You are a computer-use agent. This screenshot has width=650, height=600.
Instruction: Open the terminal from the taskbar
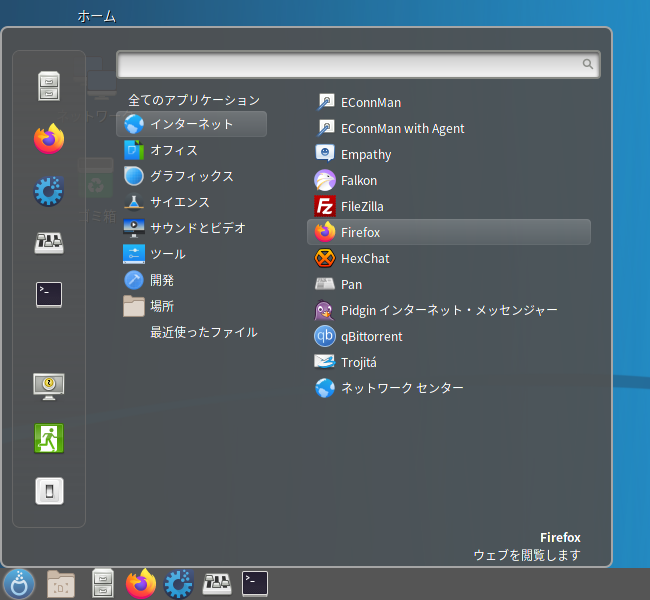point(255,584)
